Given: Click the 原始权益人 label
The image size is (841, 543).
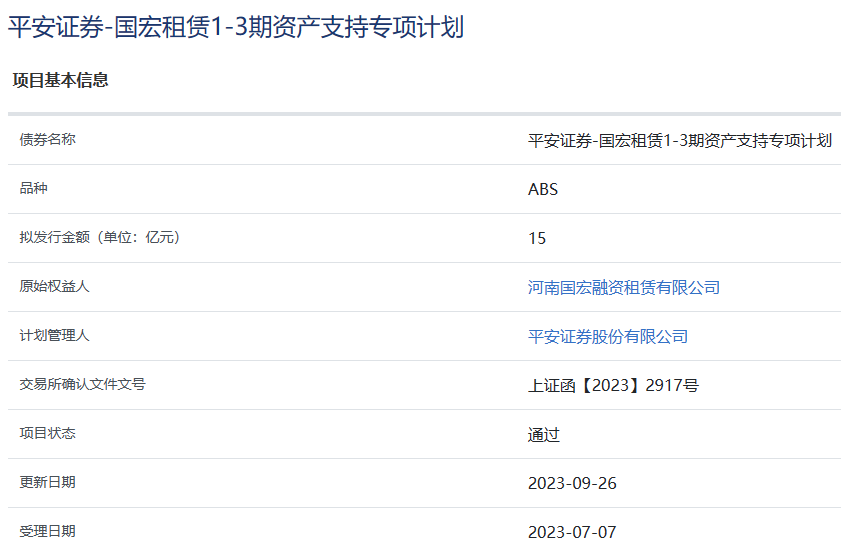Looking at the screenshot, I should point(54,286).
